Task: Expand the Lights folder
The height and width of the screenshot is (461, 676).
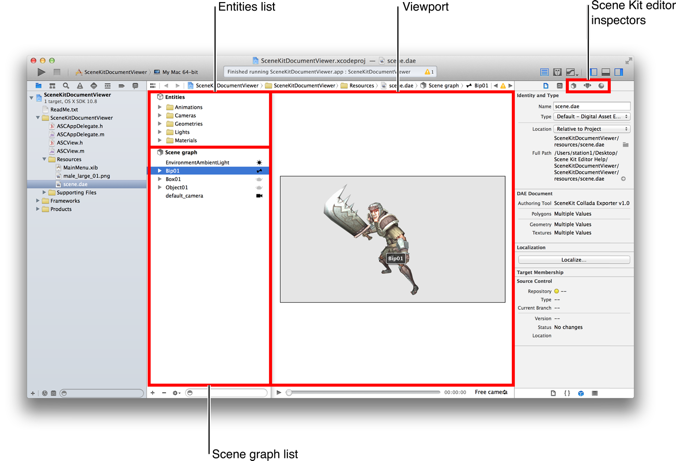Action: pos(160,132)
